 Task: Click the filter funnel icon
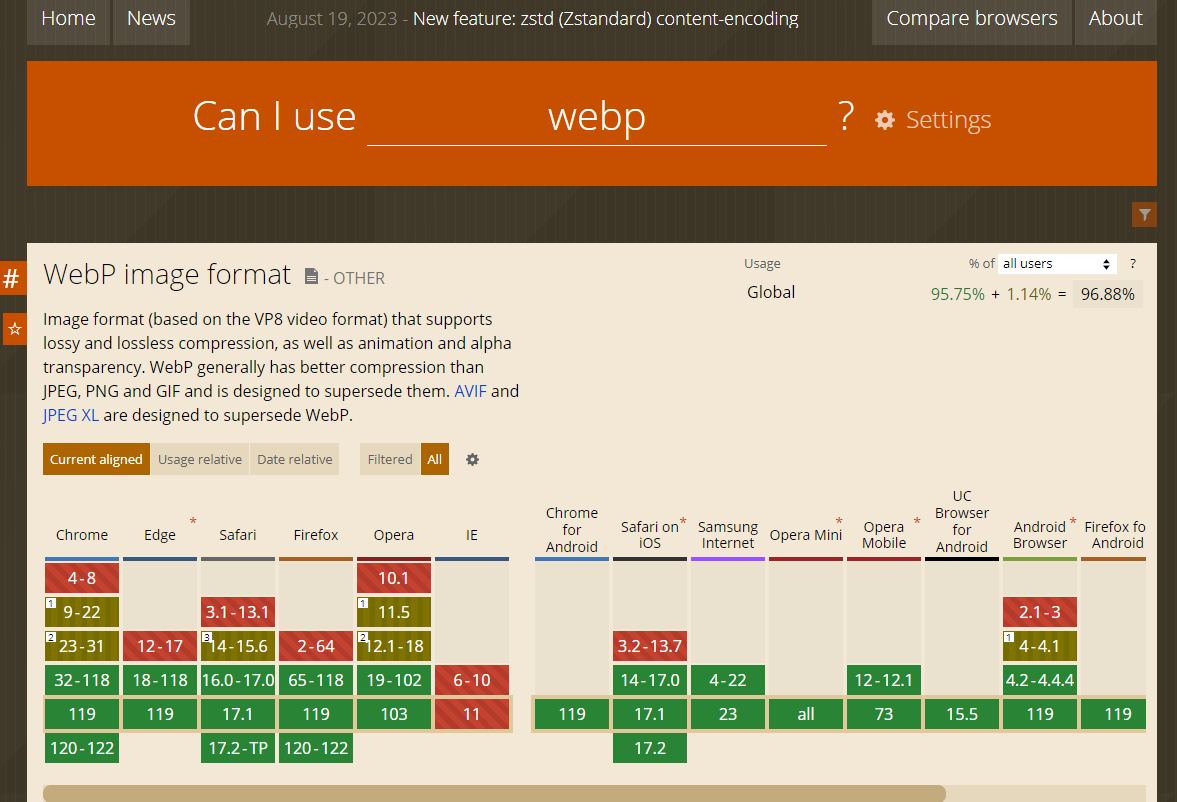pos(1144,214)
